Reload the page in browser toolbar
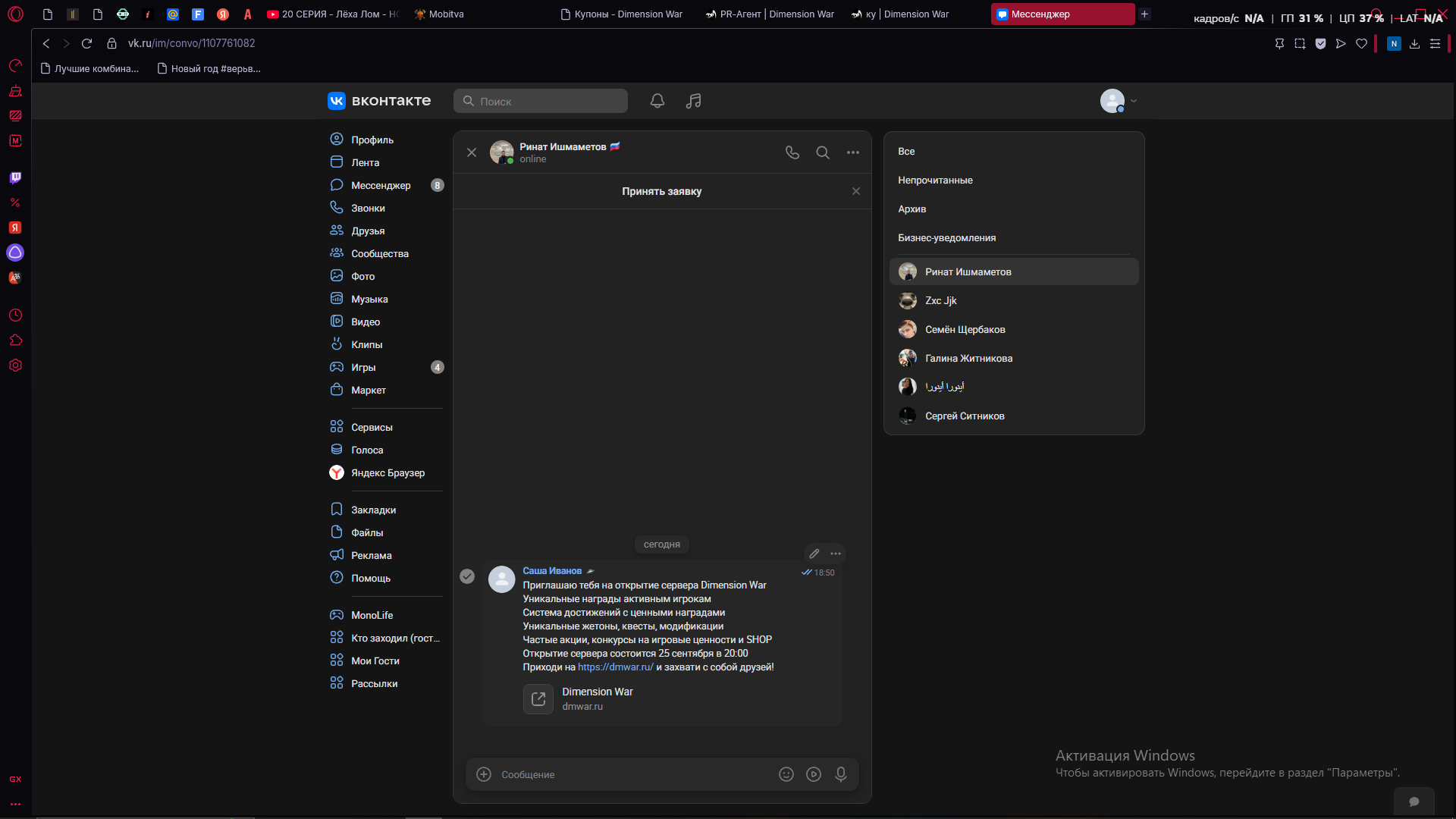Viewport: 1456px width, 819px height. coord(86,43)
